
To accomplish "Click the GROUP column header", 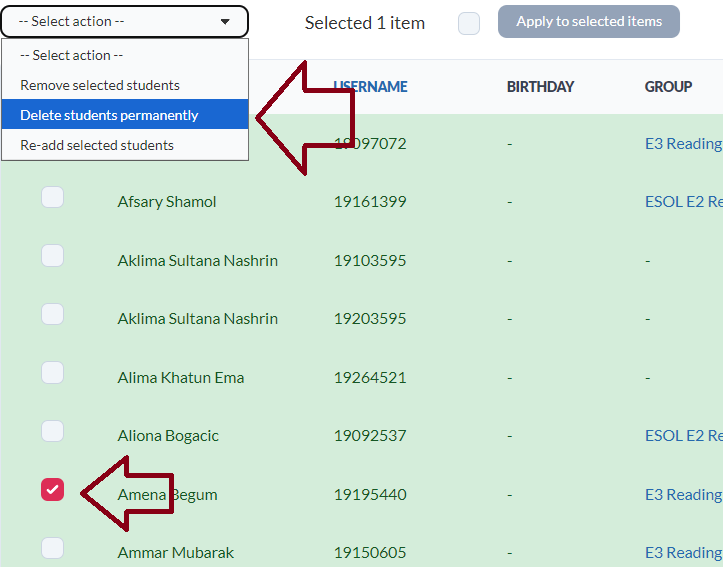I will (668, 87).
